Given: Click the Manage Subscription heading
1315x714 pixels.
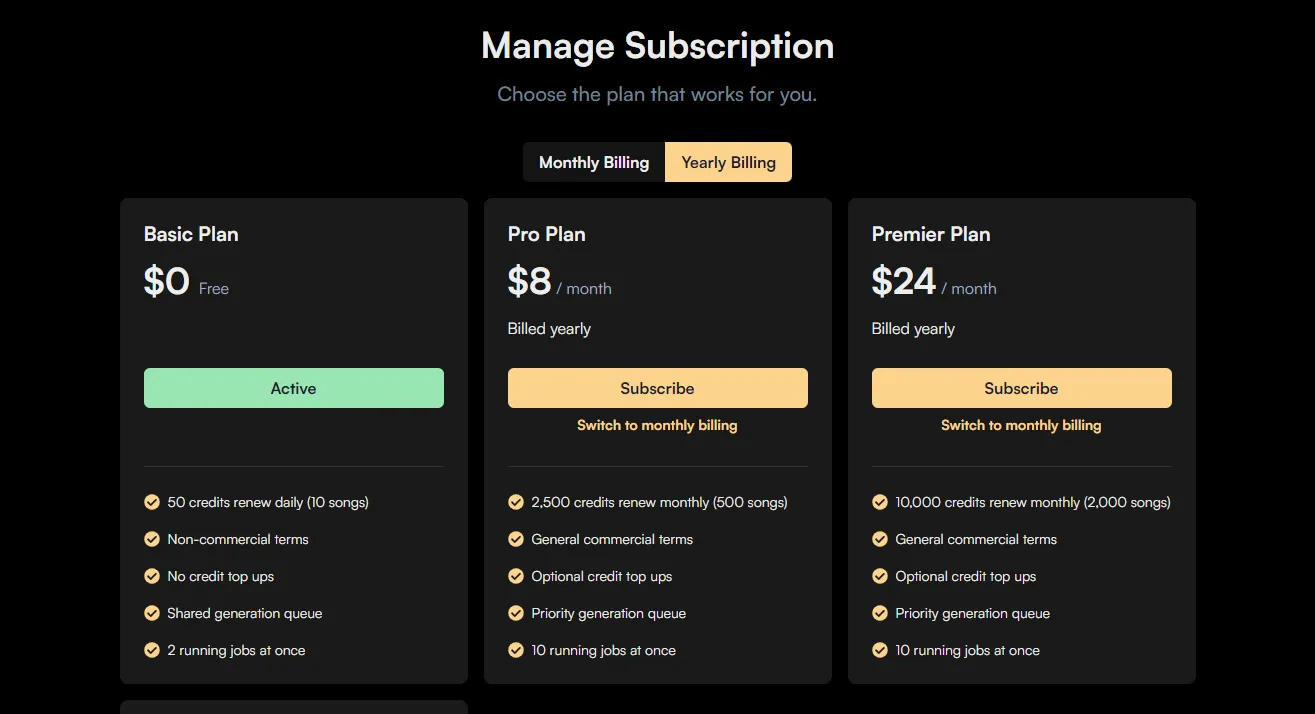Looking at the screenshot, I should [x=657, y=46].
